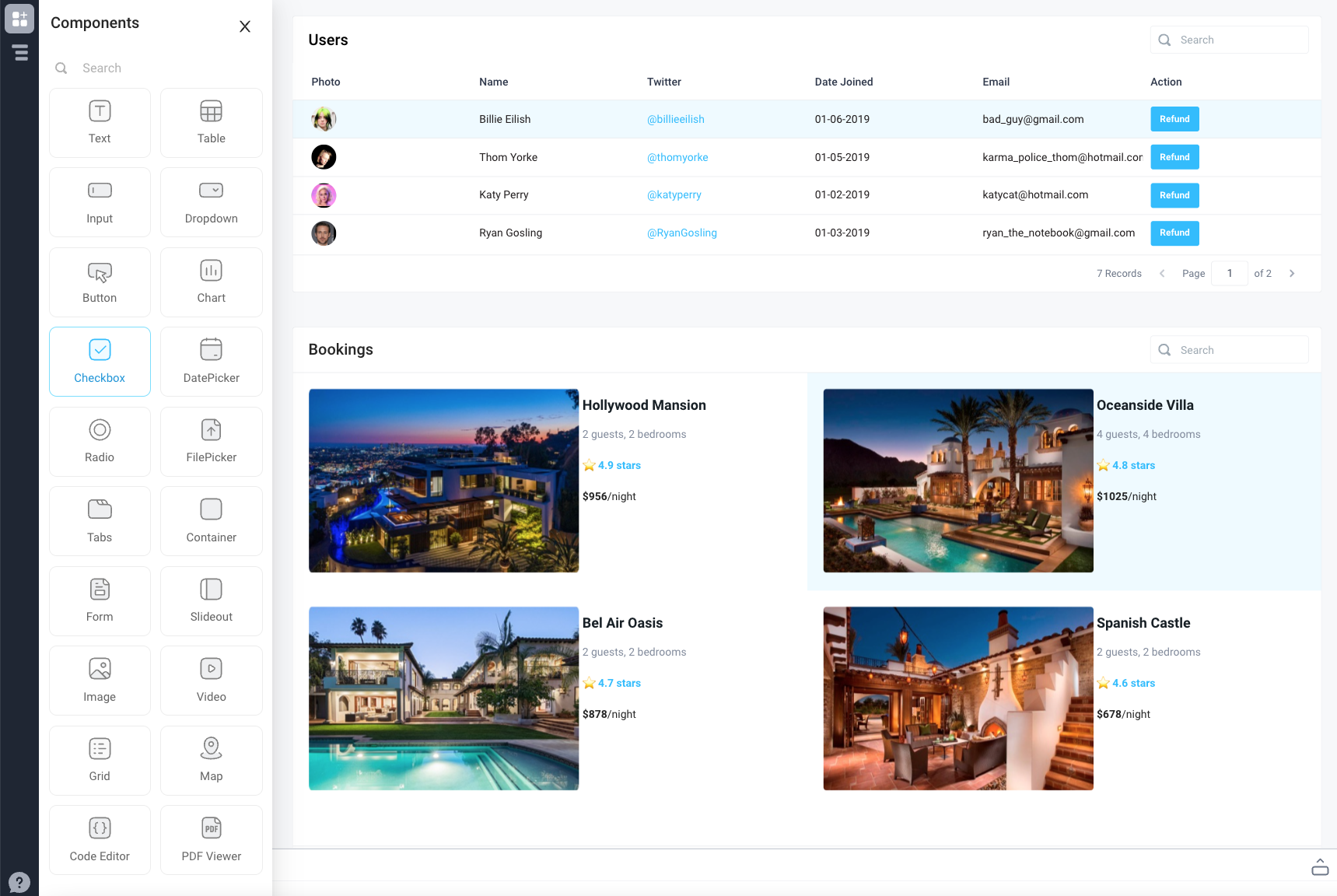Select the Checkbox component
This screenshot has height=896, width=1337.
coord(100,361)
